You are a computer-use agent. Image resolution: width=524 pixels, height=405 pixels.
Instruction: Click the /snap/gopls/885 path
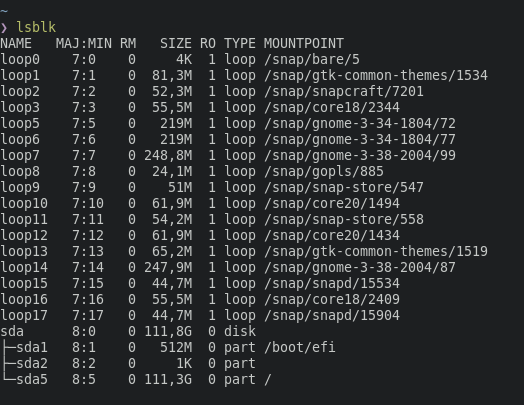pyautogui.click(x=324, y=171)
